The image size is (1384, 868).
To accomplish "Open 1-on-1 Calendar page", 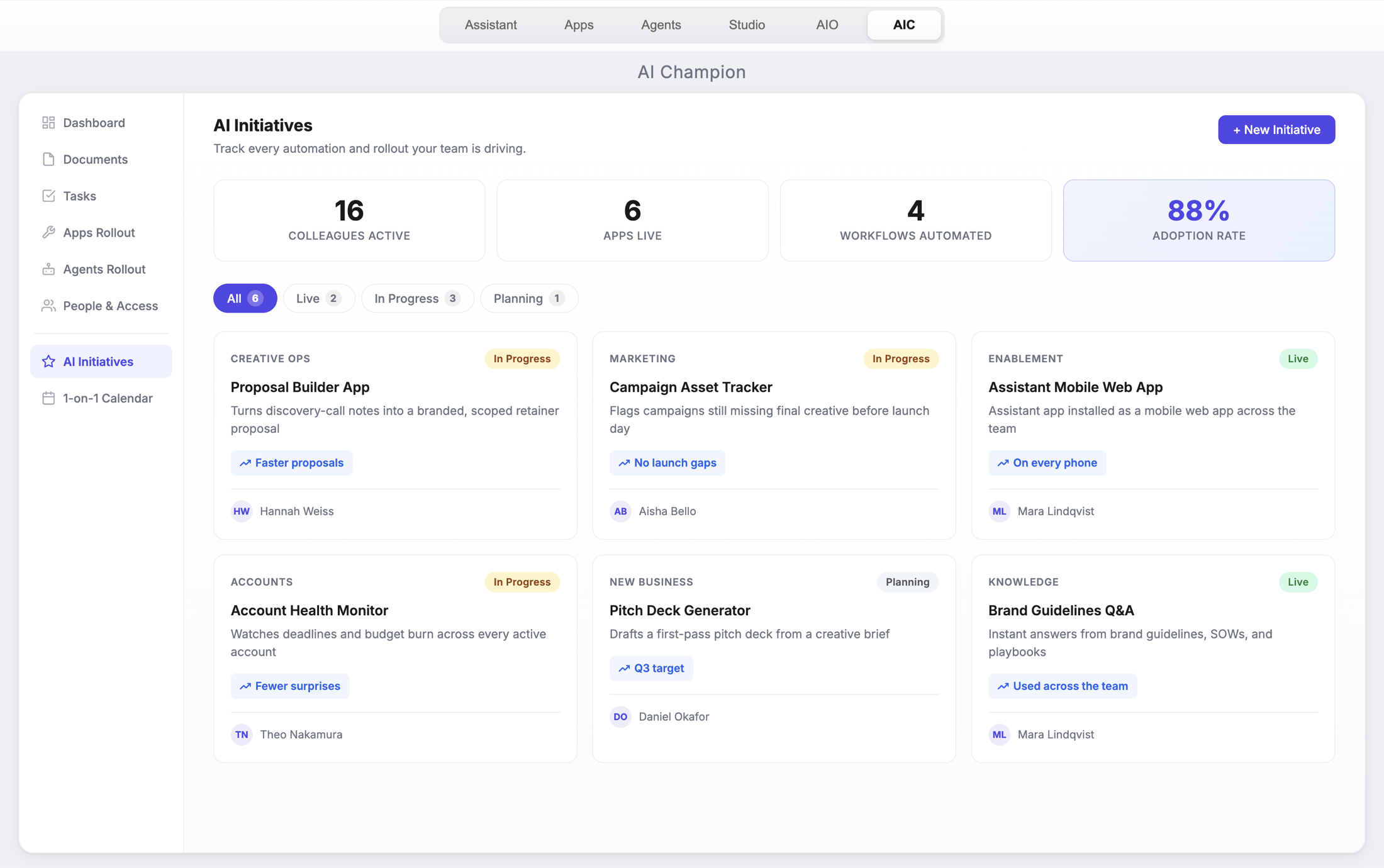I will click(101, 398).
